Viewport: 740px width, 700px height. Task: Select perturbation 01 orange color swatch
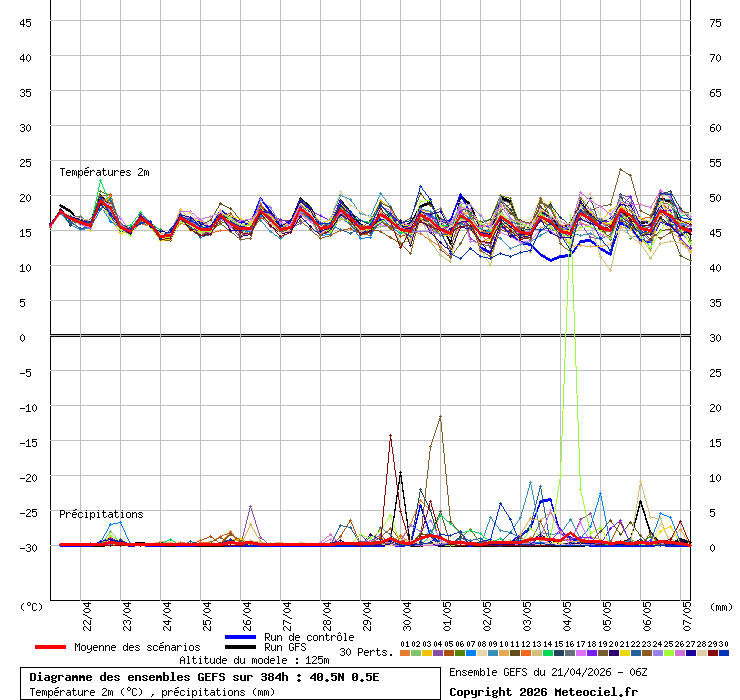click(x=404, y=653)
